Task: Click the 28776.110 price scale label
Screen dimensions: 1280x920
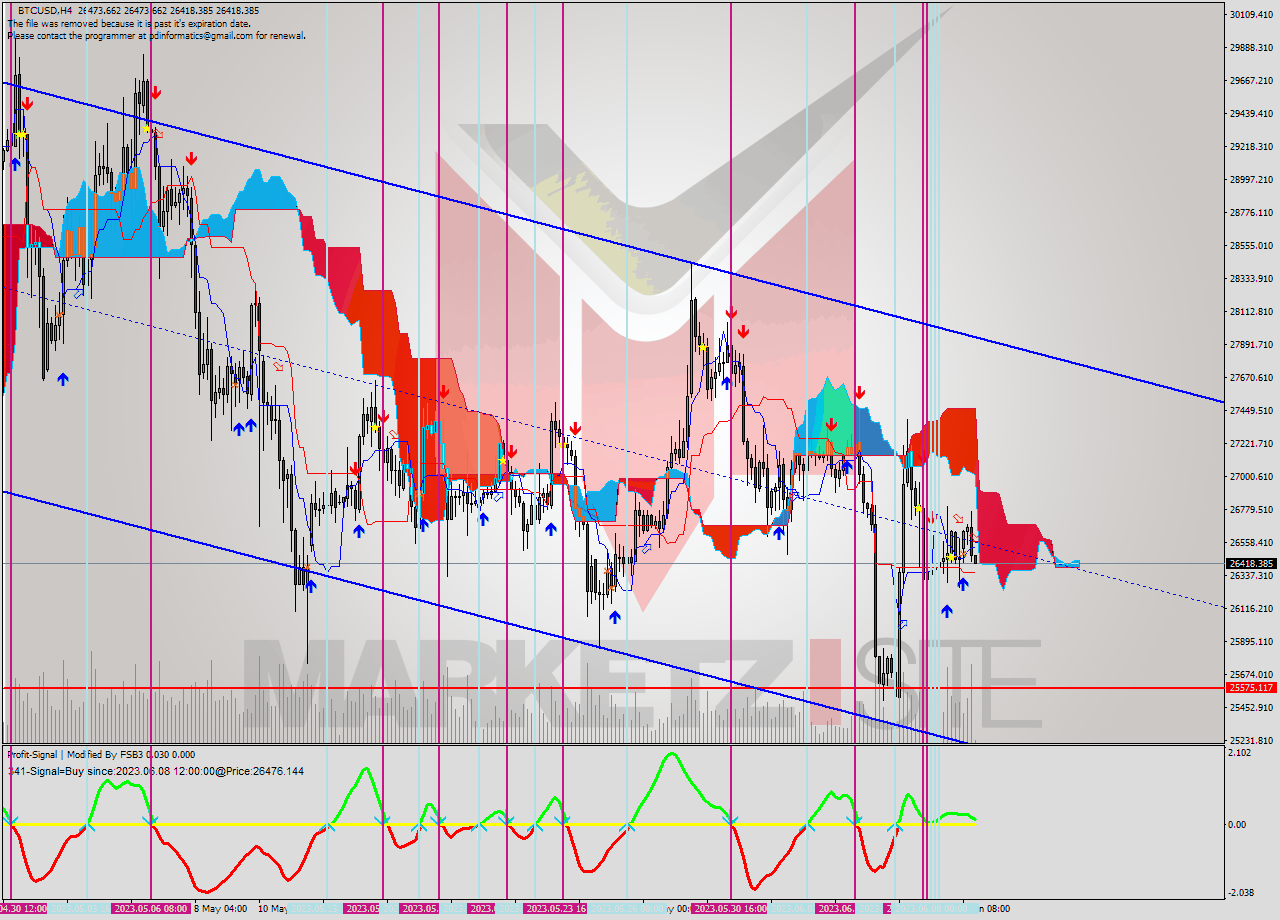Action: tap(1251, 212)
